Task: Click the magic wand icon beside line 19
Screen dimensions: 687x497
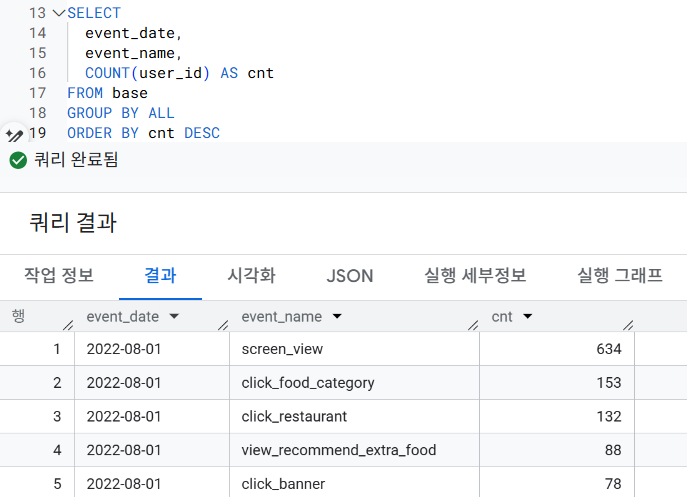Action: click(14, 134)
